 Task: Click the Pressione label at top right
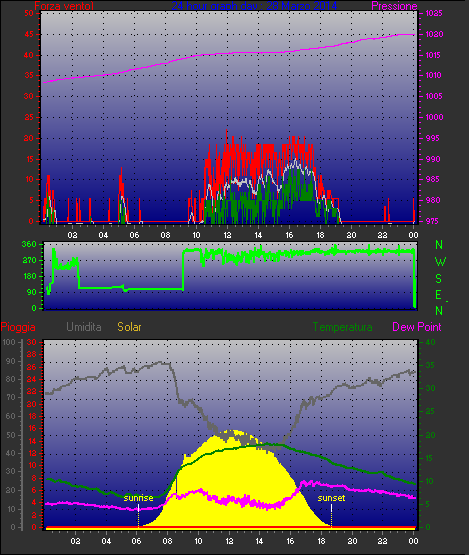coord(394,6)
